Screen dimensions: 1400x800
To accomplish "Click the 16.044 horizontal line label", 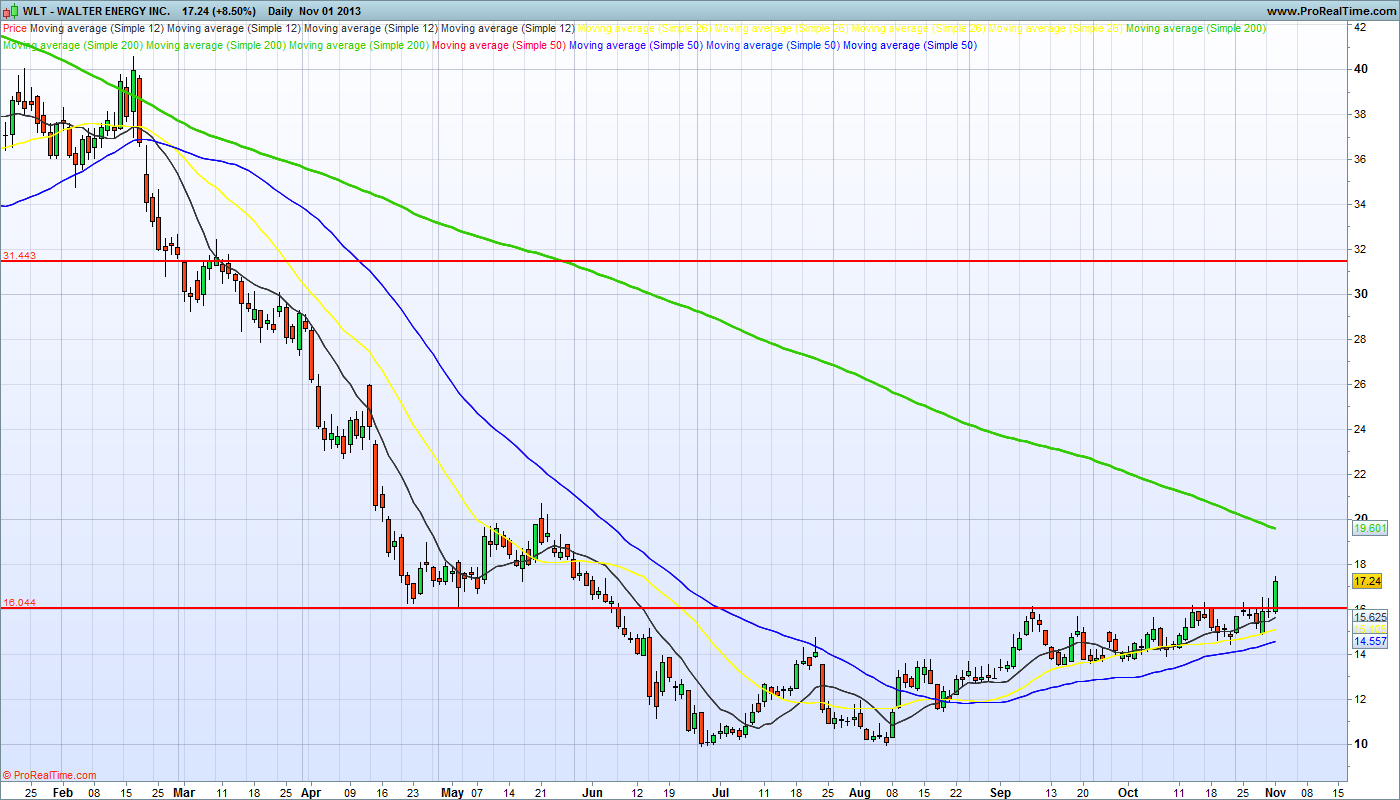I will click(19, 603).
